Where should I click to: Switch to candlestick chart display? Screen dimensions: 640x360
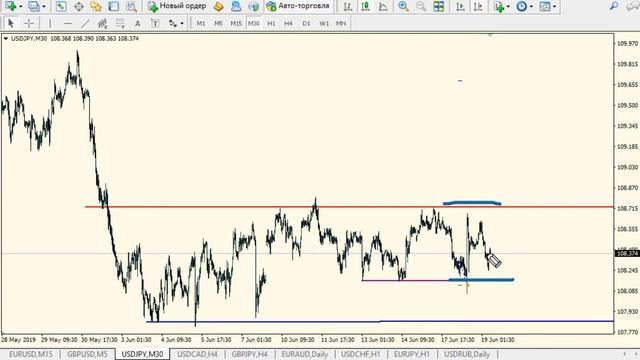click(365, 6)
